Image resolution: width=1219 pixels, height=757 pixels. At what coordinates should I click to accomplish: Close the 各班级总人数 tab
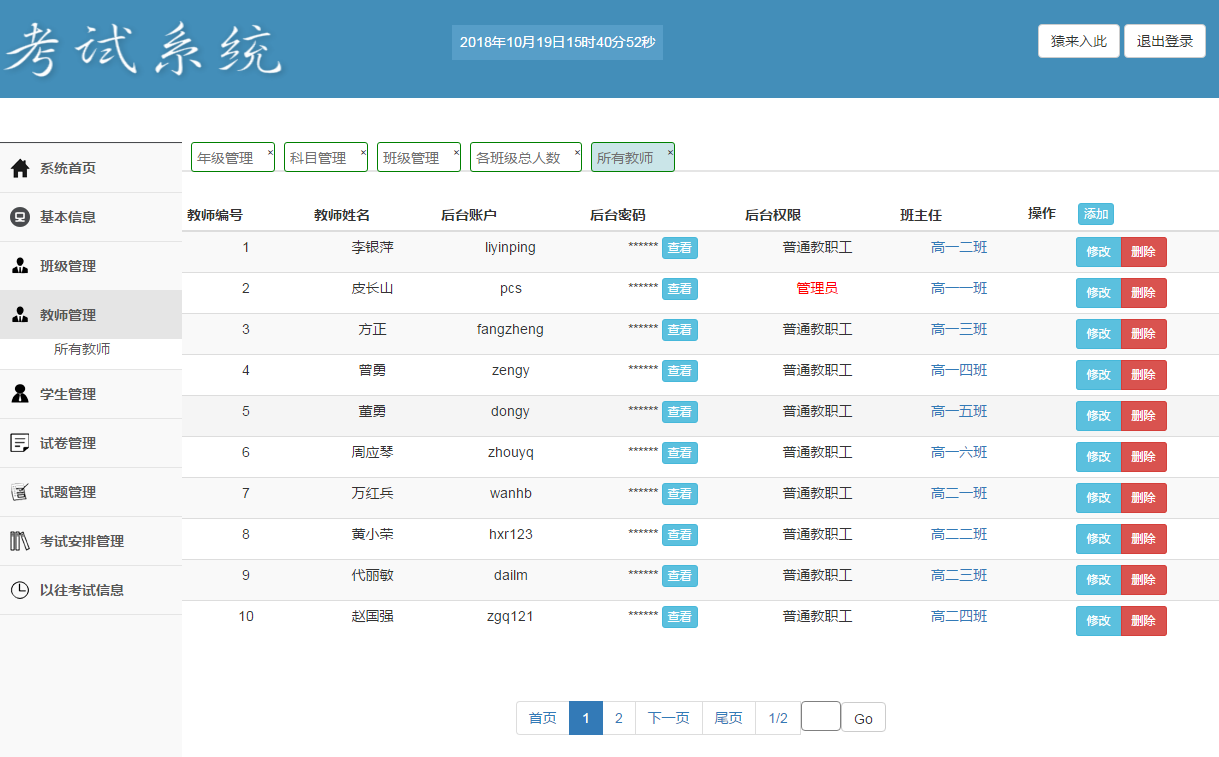577,153
